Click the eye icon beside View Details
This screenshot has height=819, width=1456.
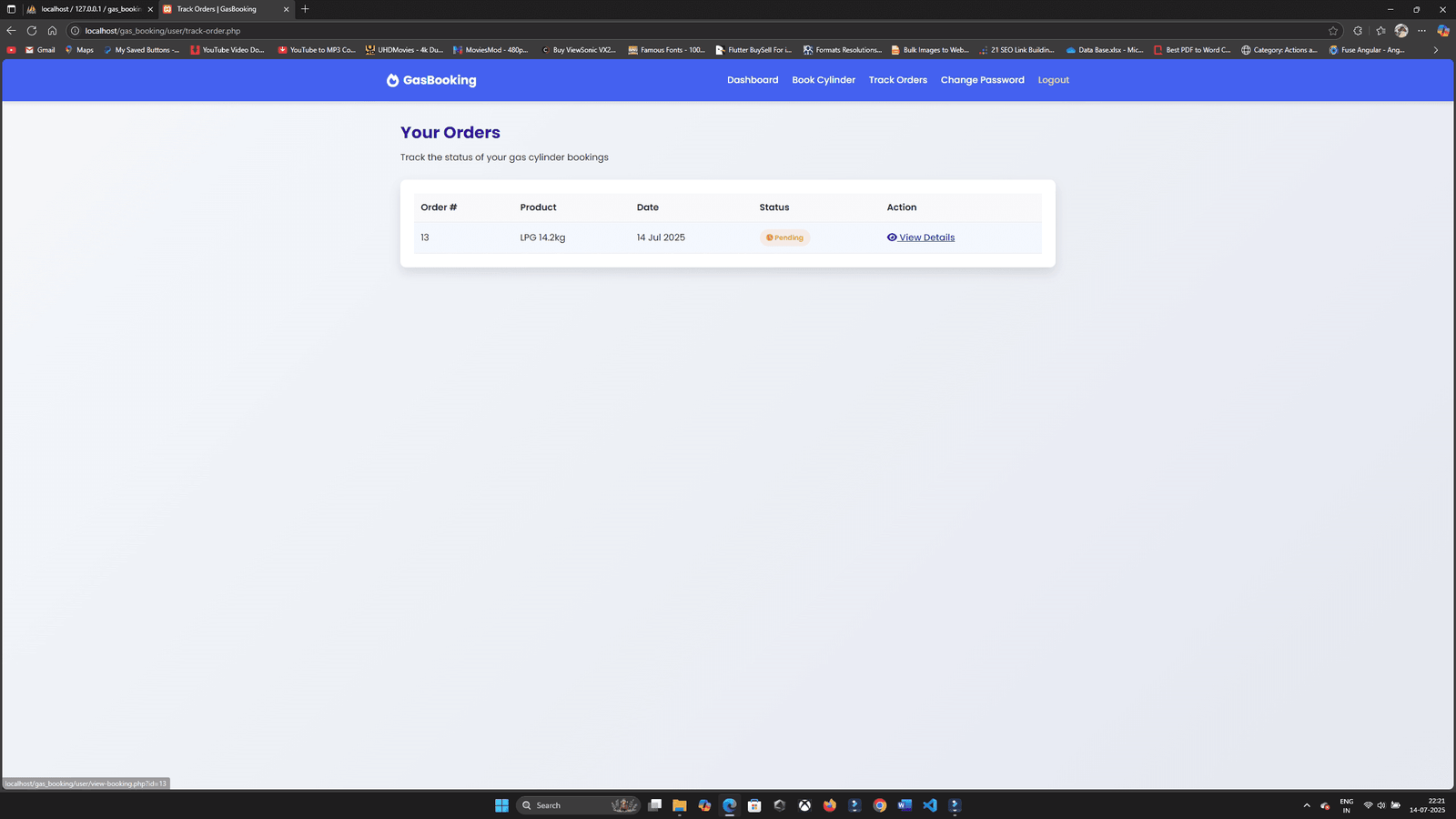[892, 238]
